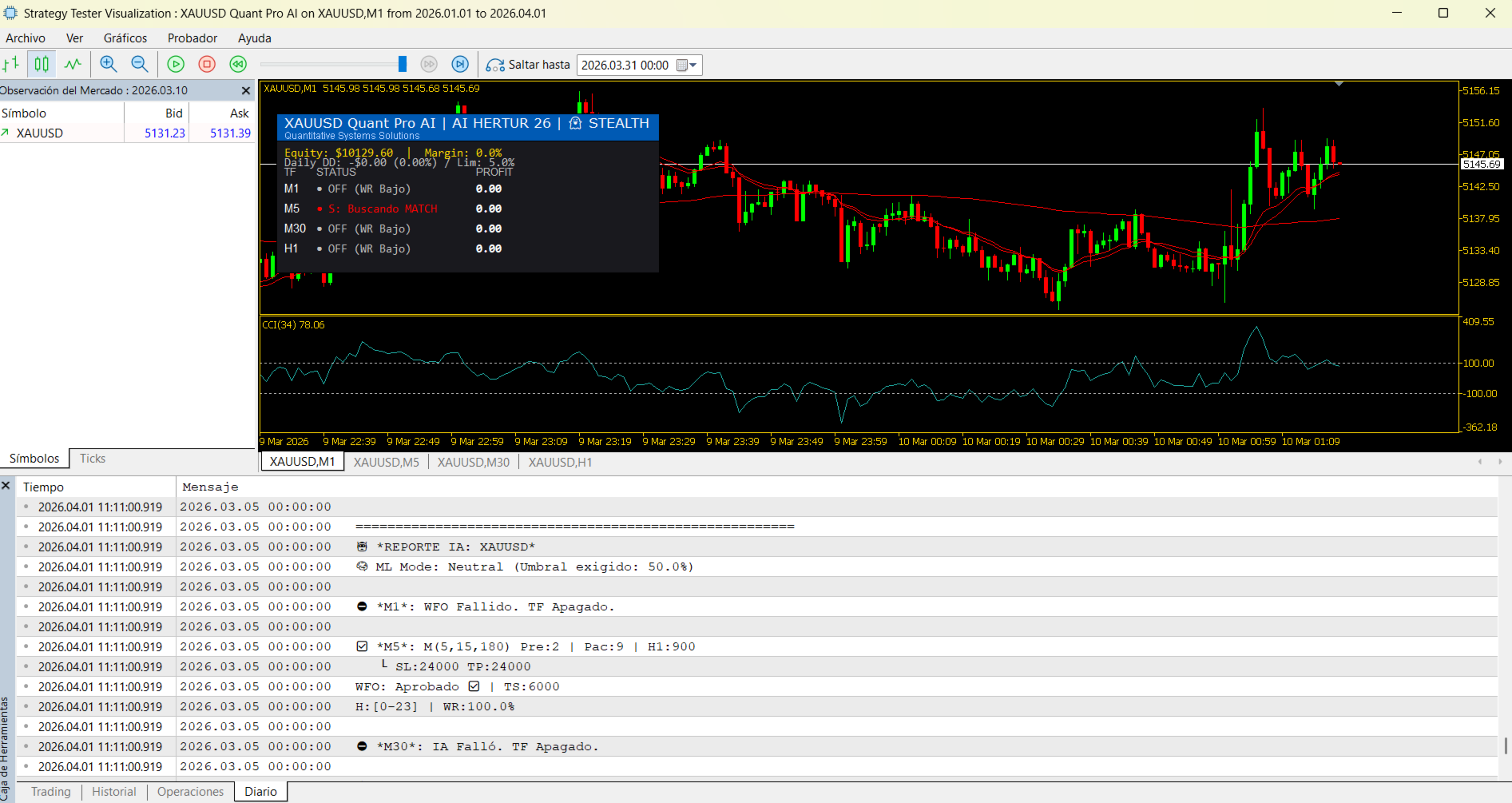Open the Probador menu

click(x=192, y=38)
